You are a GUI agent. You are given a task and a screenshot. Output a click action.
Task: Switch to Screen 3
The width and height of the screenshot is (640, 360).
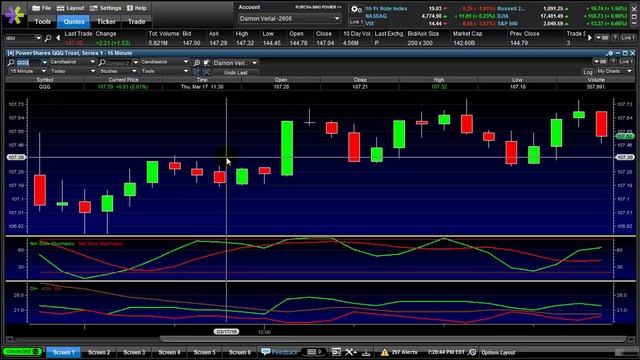coord(134,352)
